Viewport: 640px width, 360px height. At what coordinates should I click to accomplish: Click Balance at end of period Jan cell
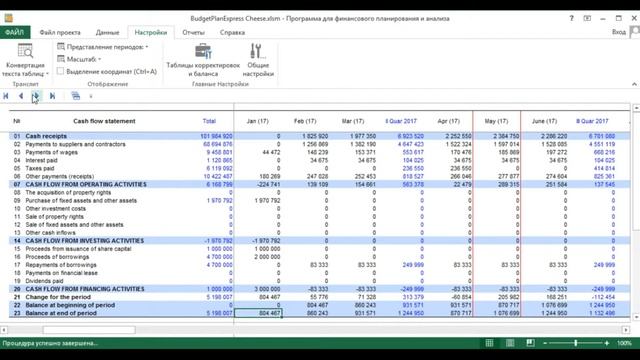click(258, 313)
